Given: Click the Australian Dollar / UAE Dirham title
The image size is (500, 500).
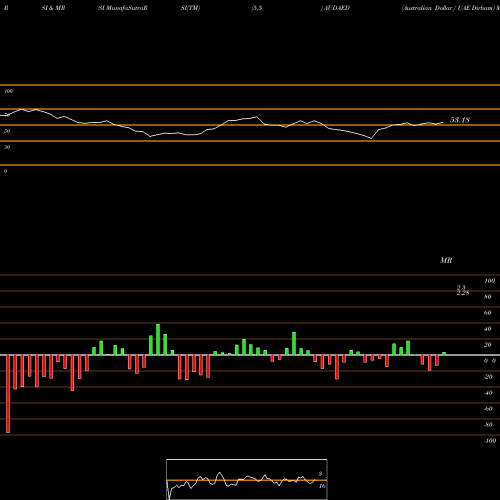Looking at the screenshot, I should [x=448, y=8].
